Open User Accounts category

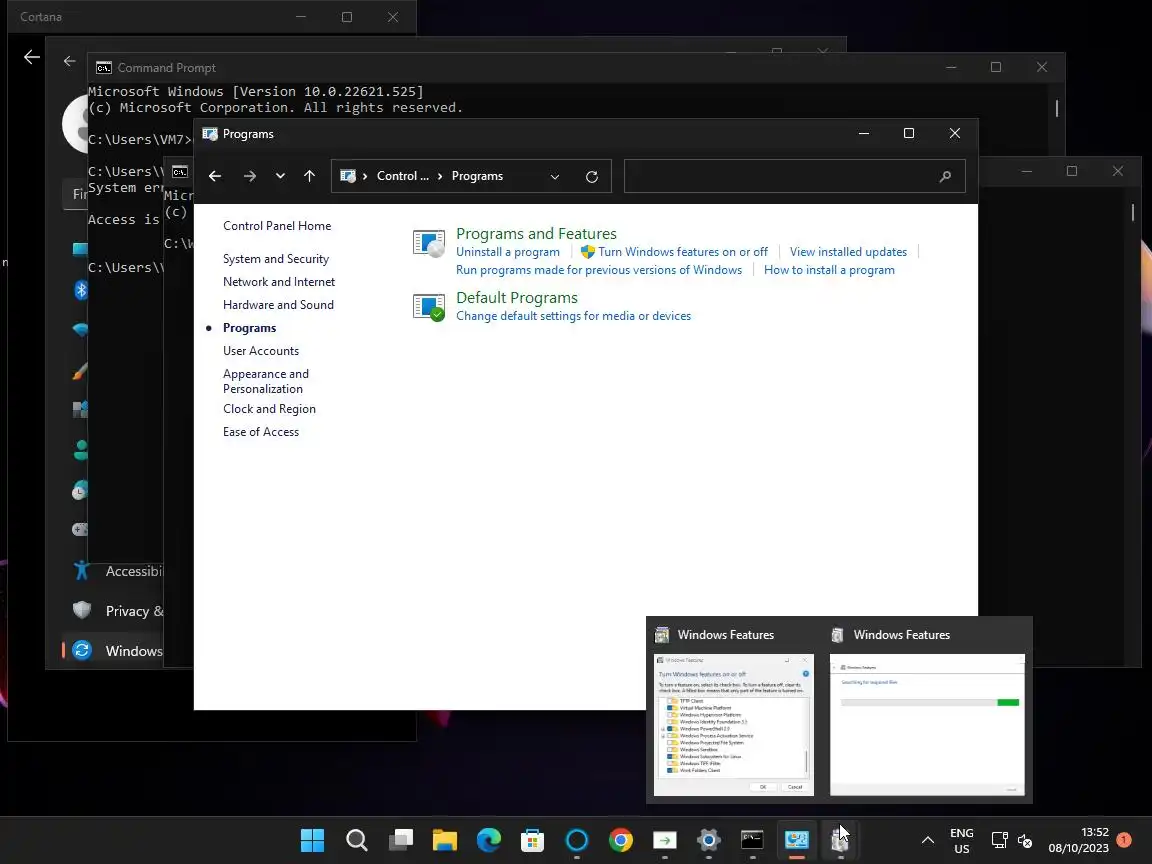click(261, 351)
